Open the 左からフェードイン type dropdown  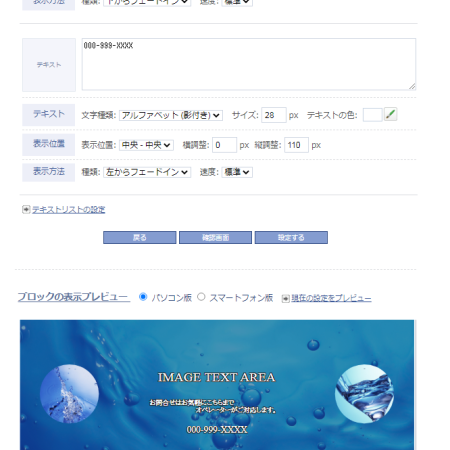pos(147,172)
